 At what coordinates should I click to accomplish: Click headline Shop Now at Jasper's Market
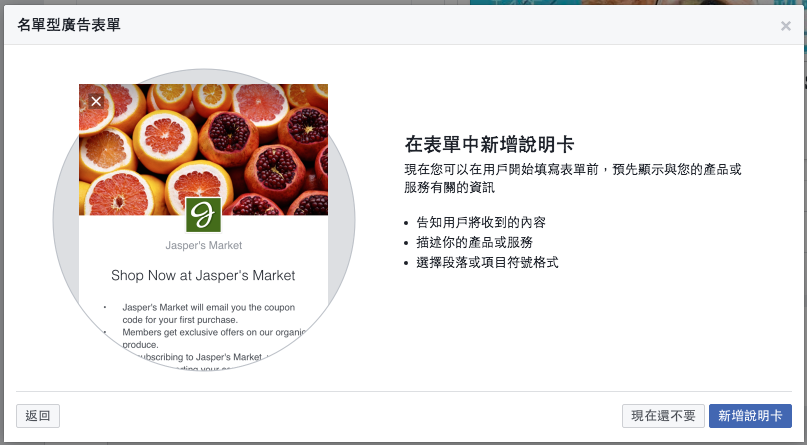point(203,275)
